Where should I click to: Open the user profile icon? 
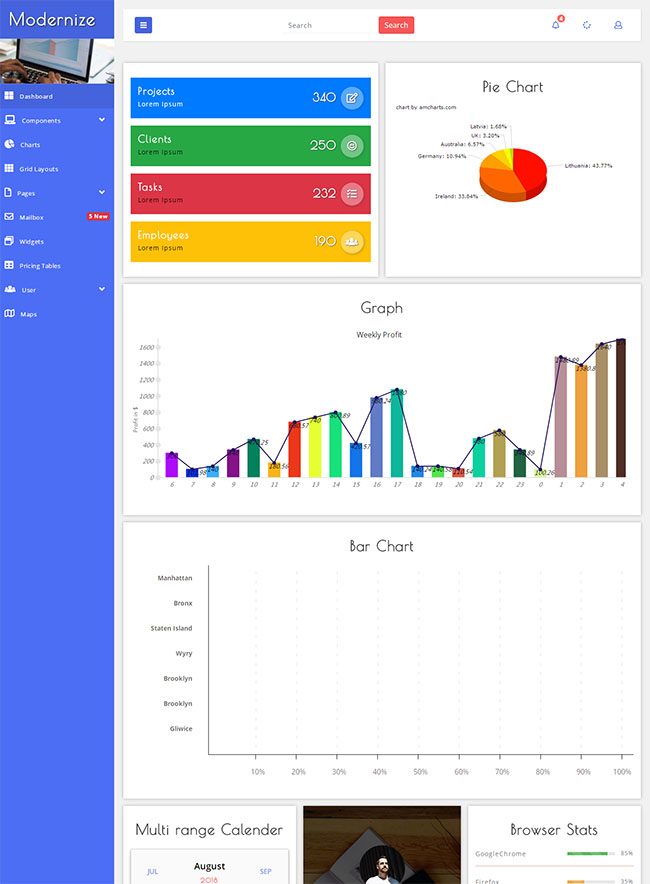tap(618, 25)
